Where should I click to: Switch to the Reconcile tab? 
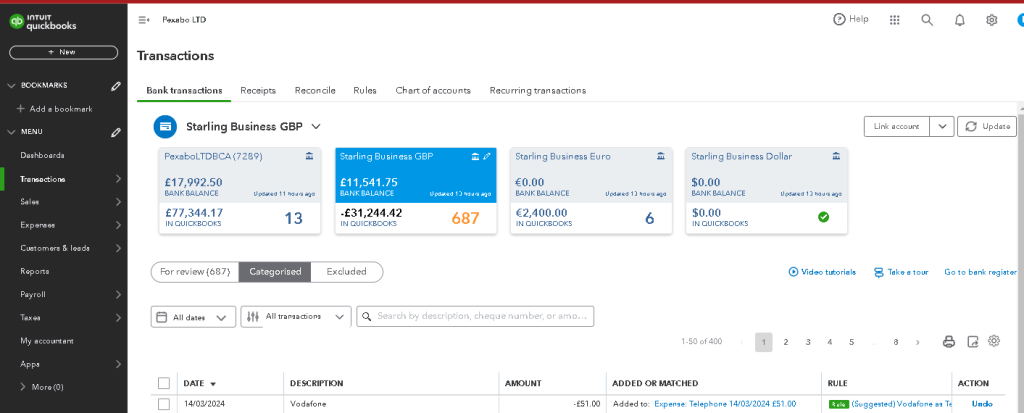(315, 90)
